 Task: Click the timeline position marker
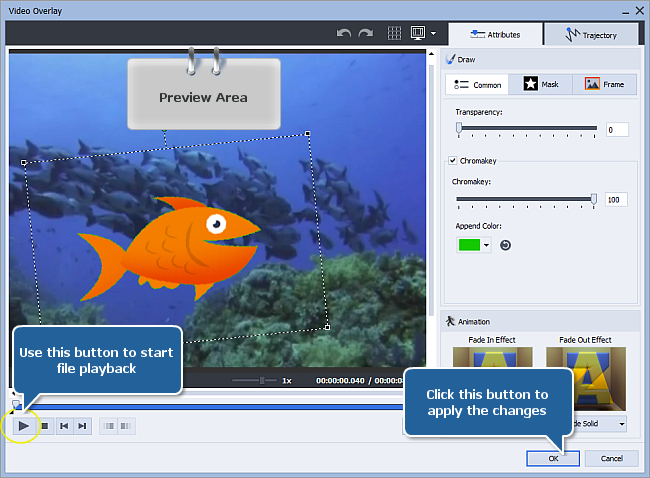pyautogui.click(x=15, y=403)
